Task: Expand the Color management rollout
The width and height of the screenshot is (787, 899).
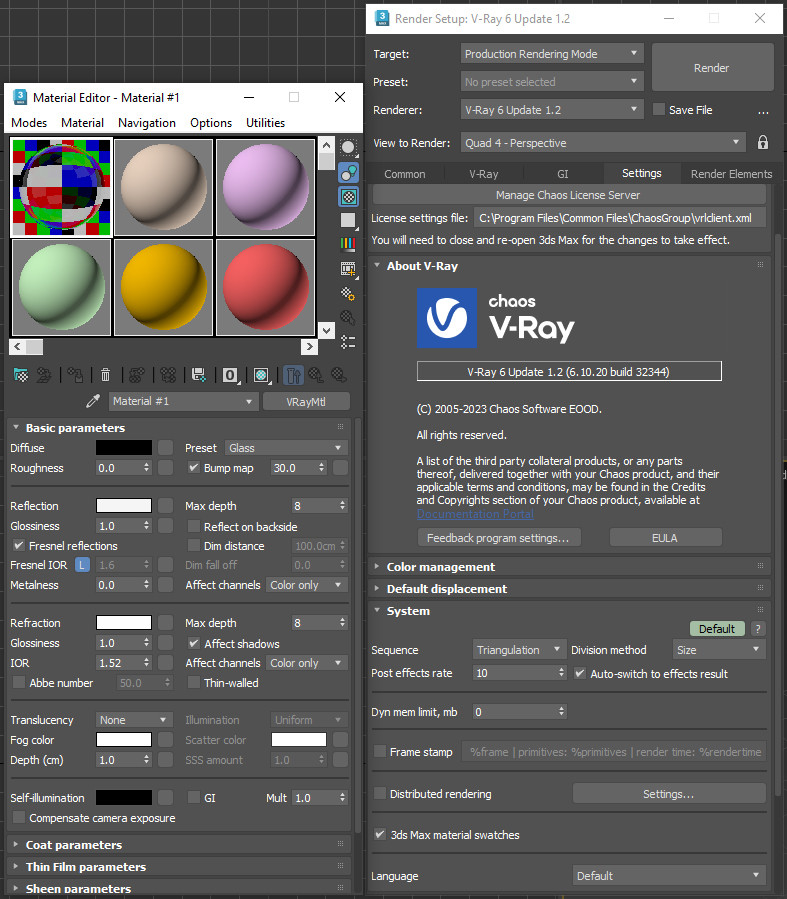Action: tap(440, 566)
